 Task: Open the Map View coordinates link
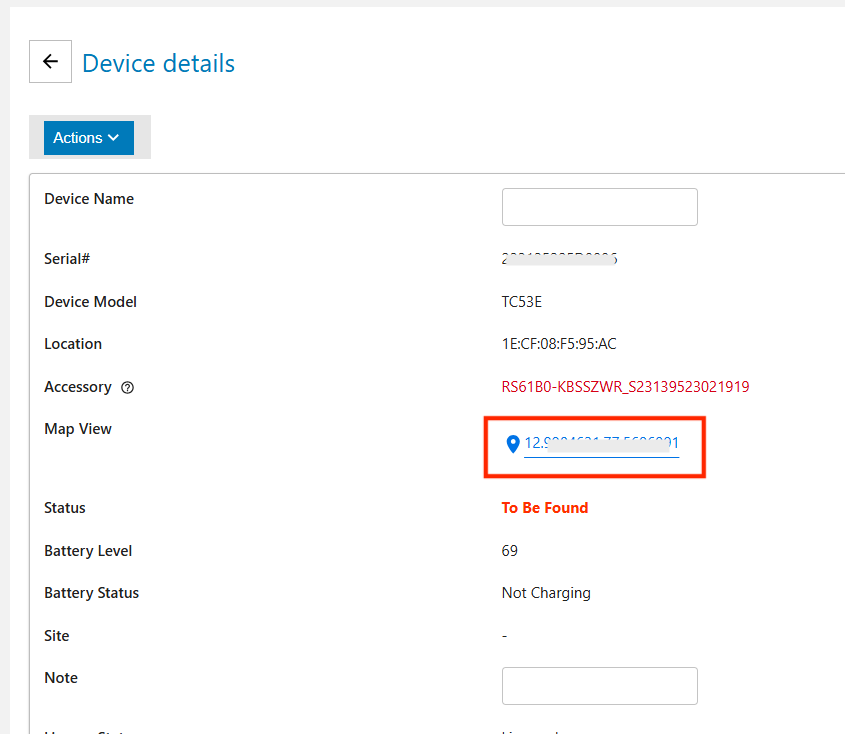pyautogui.click(x=601, y=443)
